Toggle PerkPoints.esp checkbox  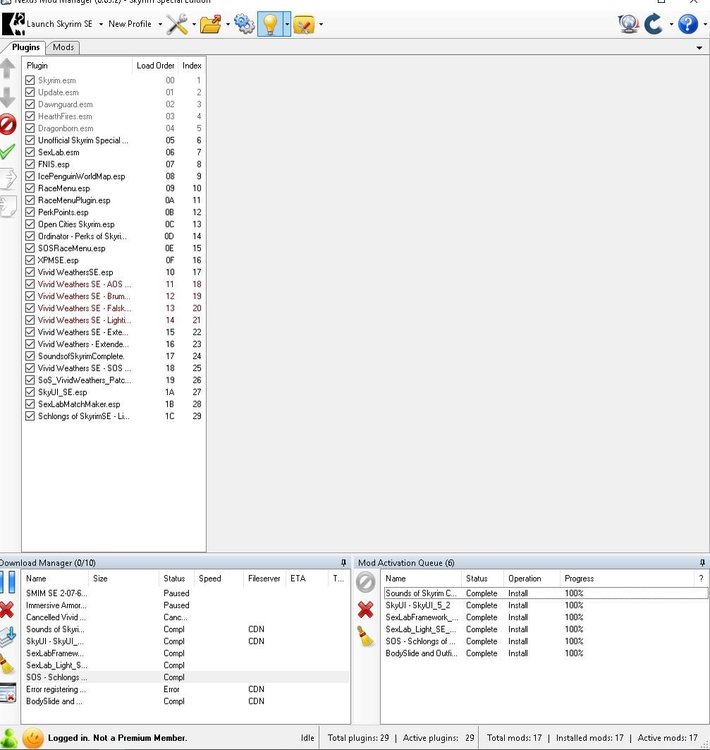(30, 212)
